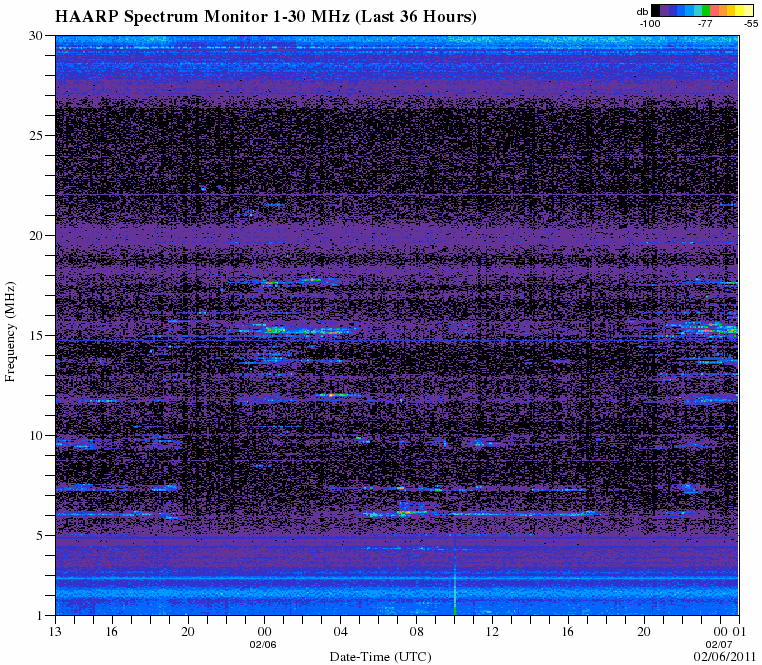This screenshot has height=665, width=762.
Task: Pick the amber legend swatch
Action: 731,10
